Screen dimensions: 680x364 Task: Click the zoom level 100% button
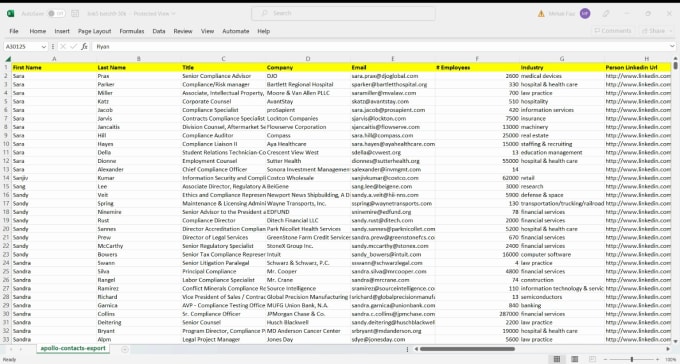click(x=670, y=359)
